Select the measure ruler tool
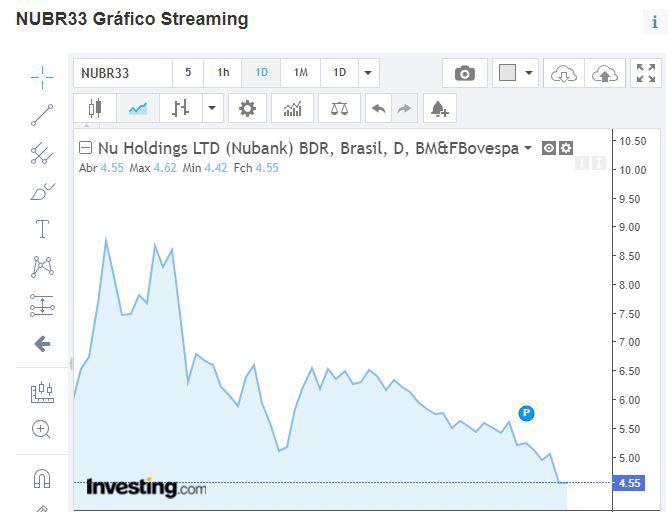The height and width of the screenshot is (512, 672). tap(42, 392)
